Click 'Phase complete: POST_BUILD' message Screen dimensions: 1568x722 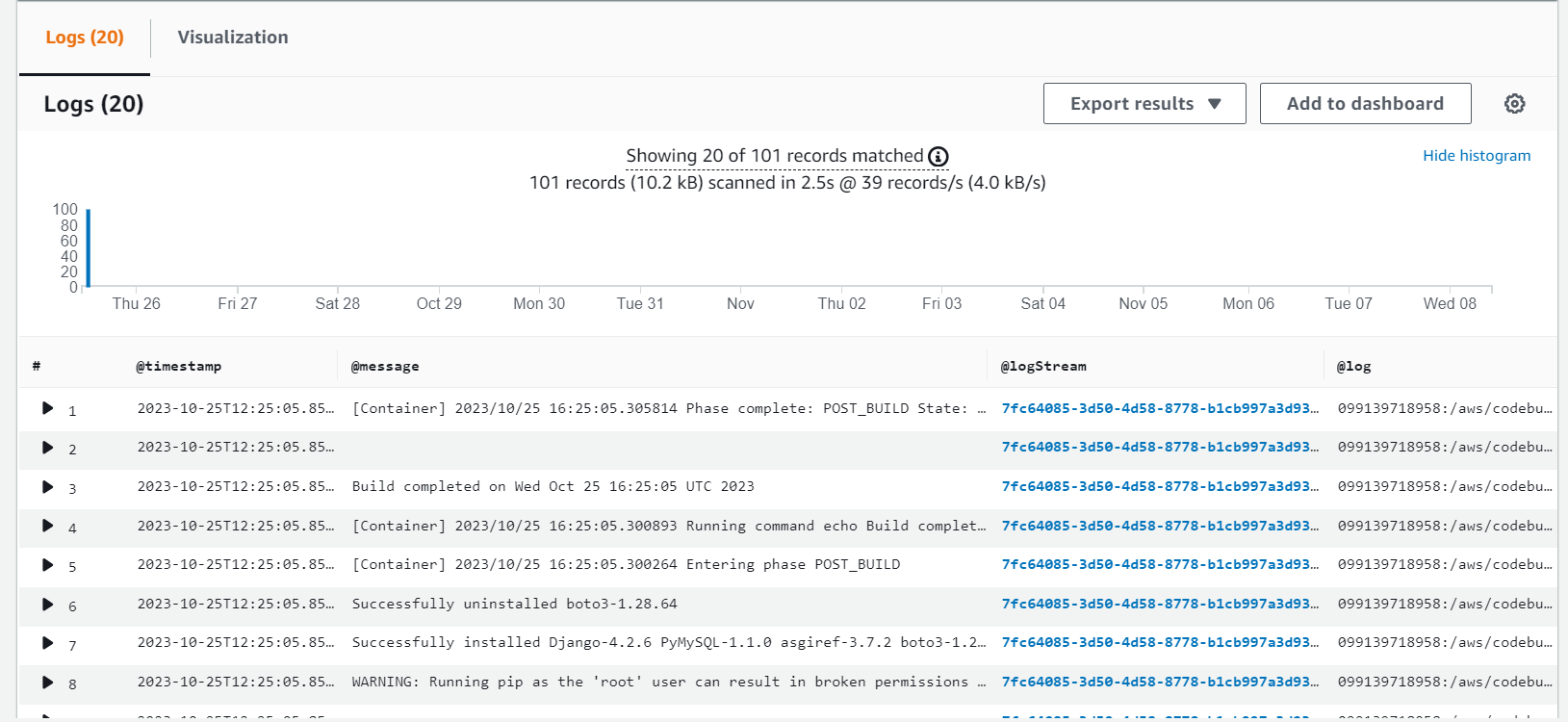(669, 408)
